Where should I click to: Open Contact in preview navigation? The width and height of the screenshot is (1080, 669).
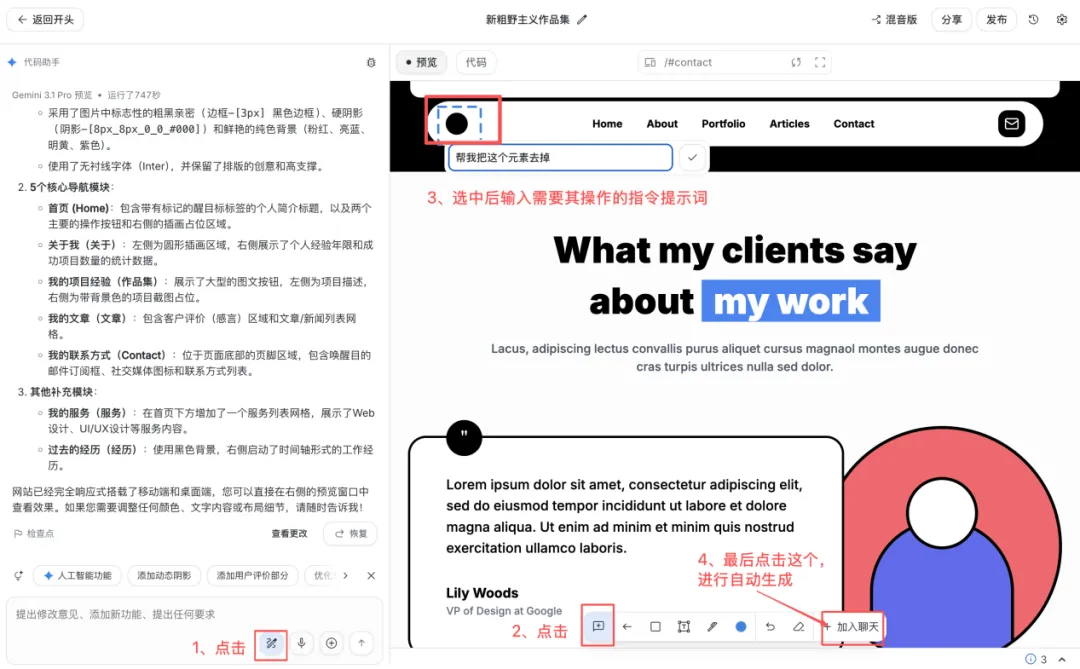tap(853, 124)
